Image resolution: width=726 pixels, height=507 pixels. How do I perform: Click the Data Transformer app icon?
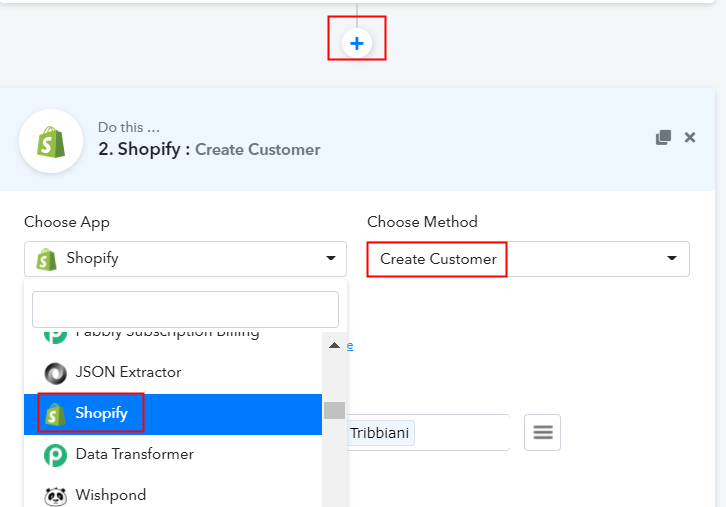55,455
